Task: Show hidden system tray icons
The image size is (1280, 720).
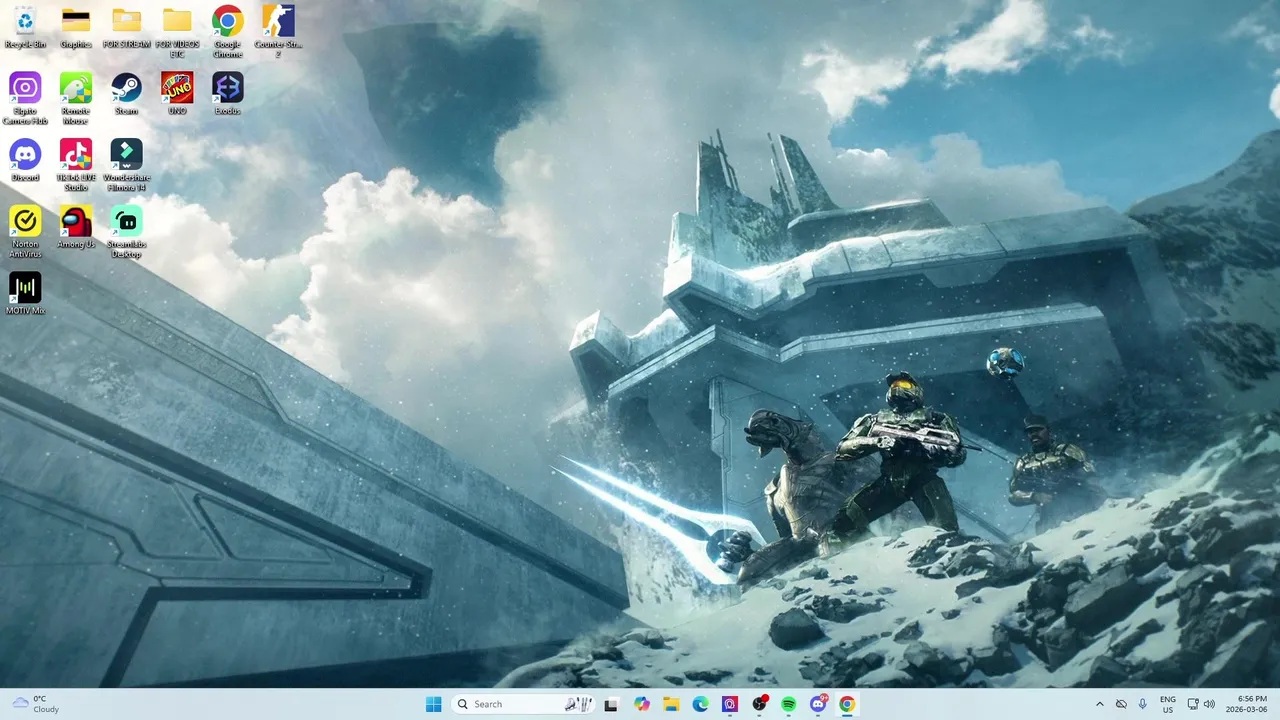Action: point(1100,704)
